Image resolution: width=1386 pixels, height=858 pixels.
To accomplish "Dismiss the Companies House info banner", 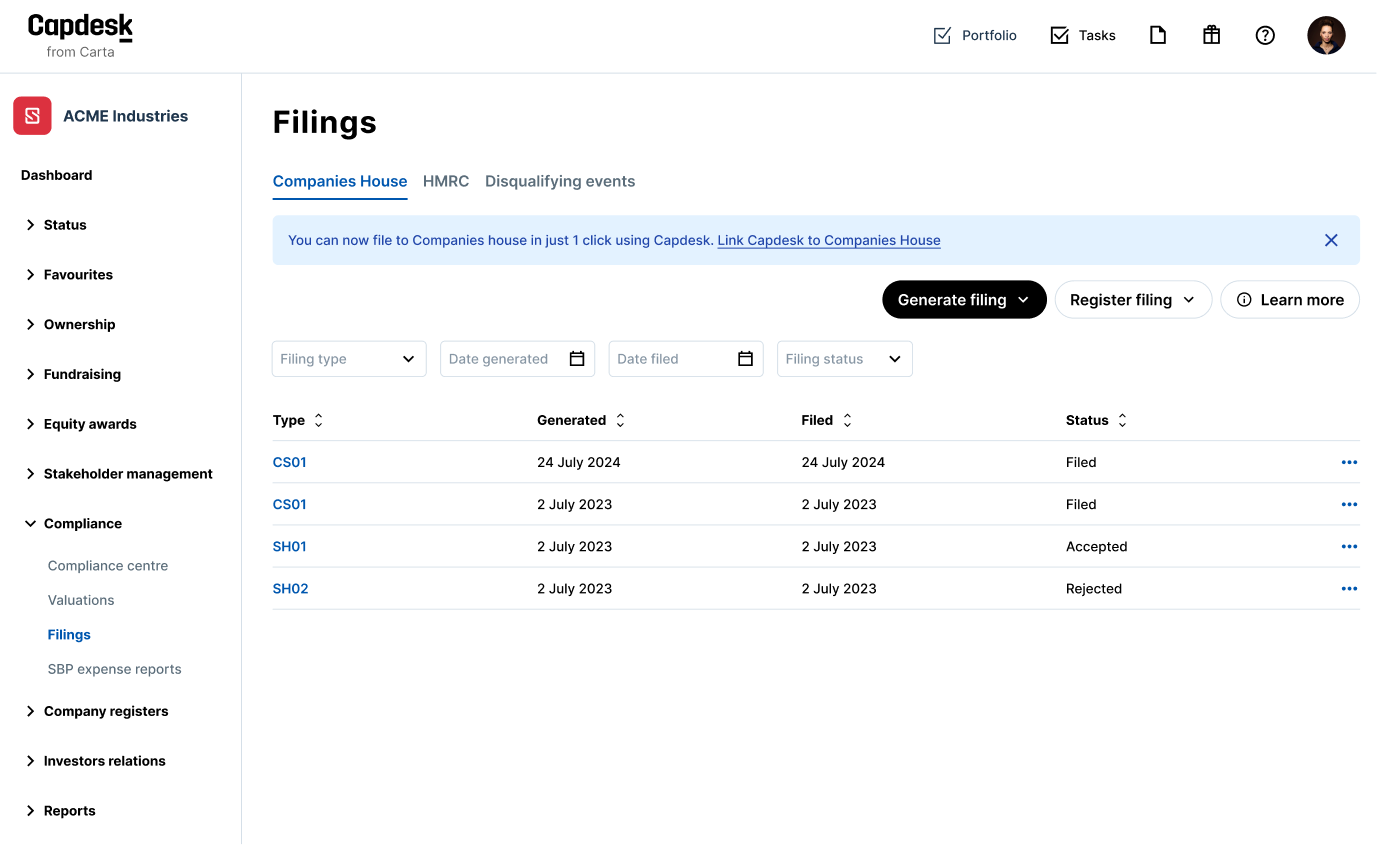I will coord(1331,240).
